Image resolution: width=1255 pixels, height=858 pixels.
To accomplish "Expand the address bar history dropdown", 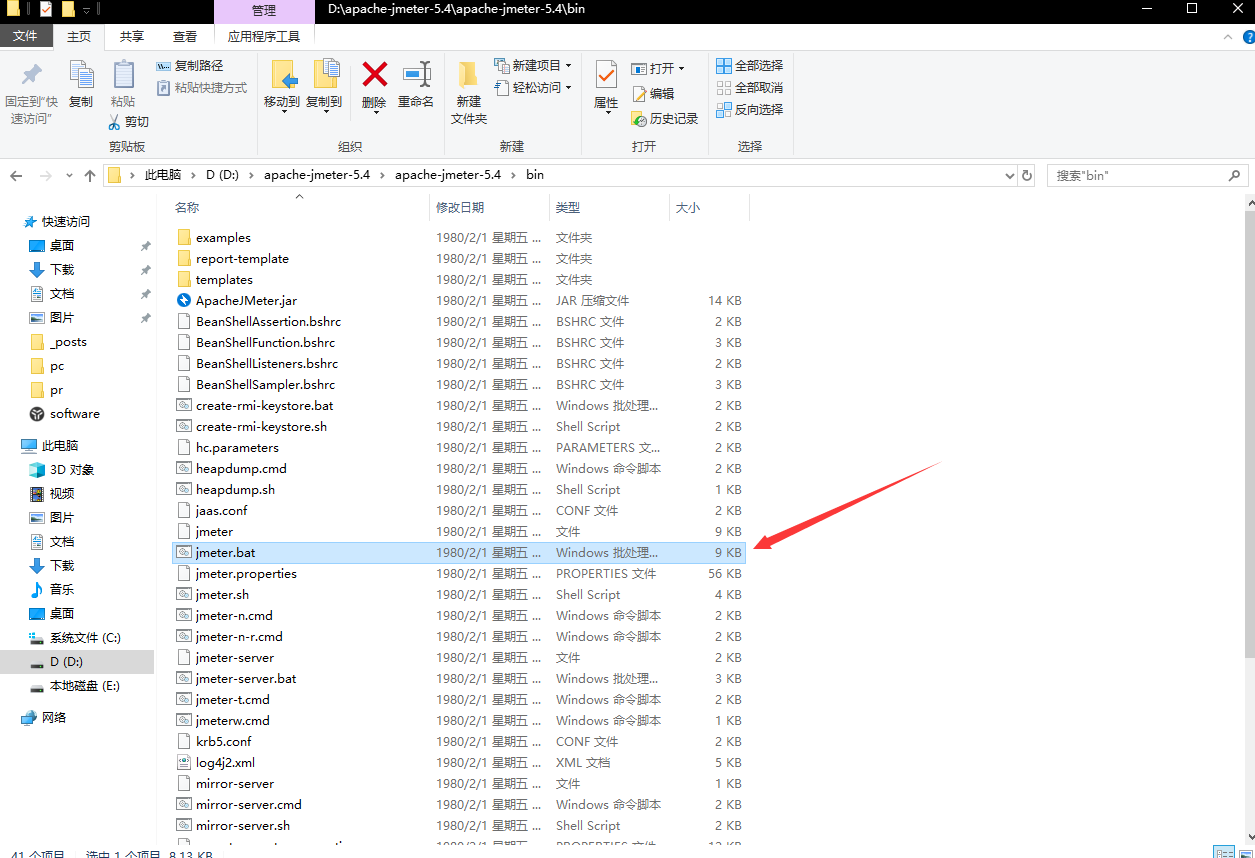I will point(1009,175).
